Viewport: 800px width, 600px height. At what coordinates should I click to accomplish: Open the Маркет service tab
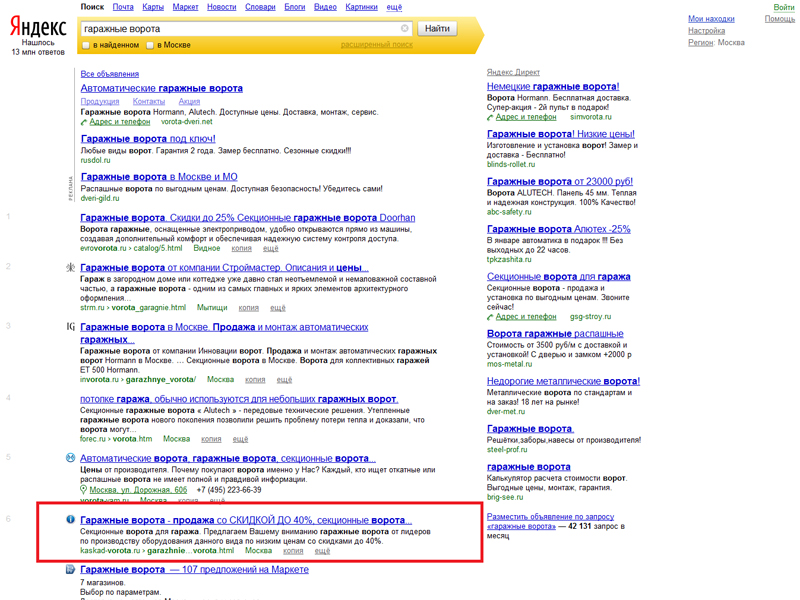pyautogui.click(x=185, y=7)
